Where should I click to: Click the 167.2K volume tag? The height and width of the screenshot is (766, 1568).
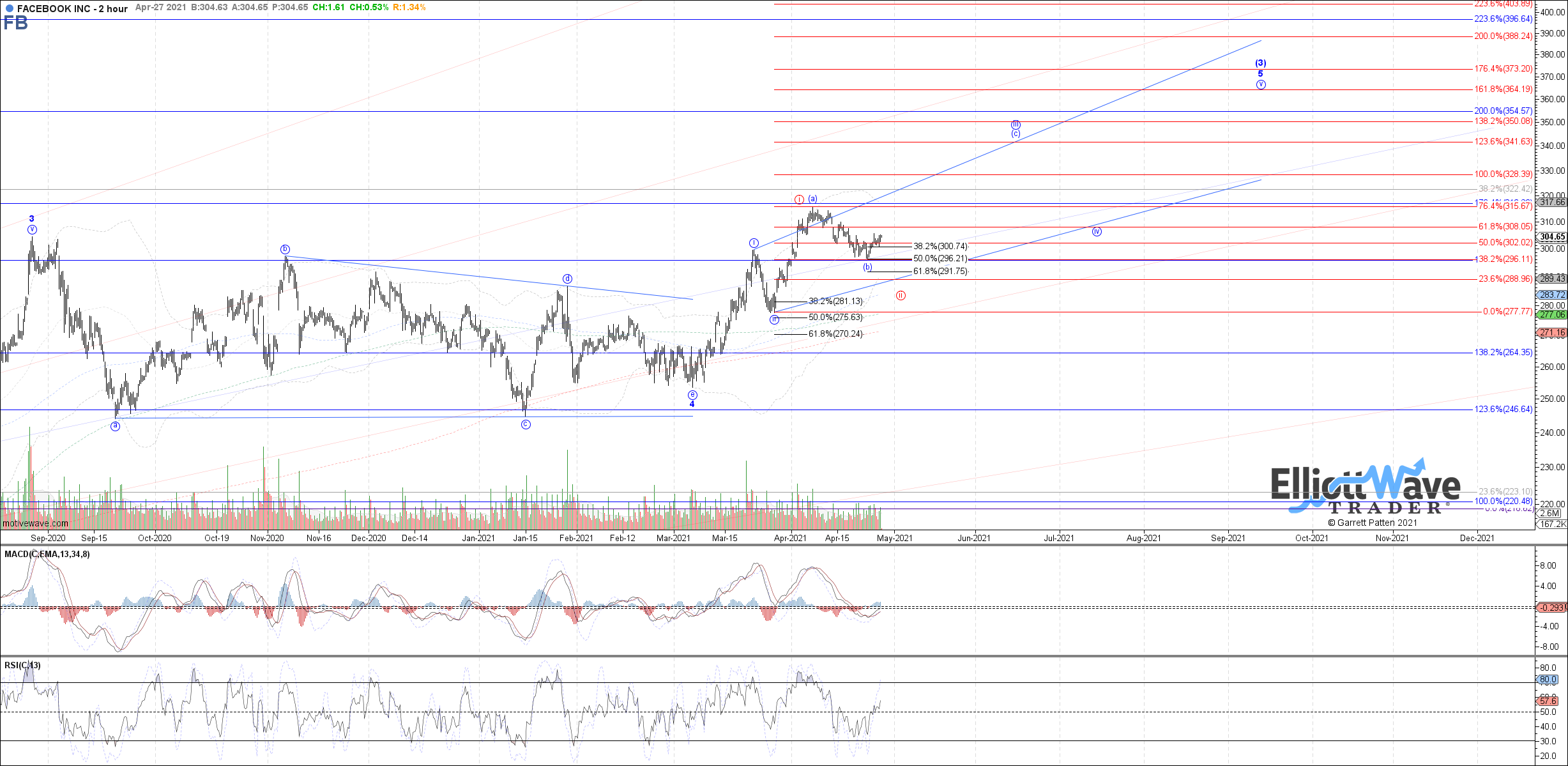1552,524
